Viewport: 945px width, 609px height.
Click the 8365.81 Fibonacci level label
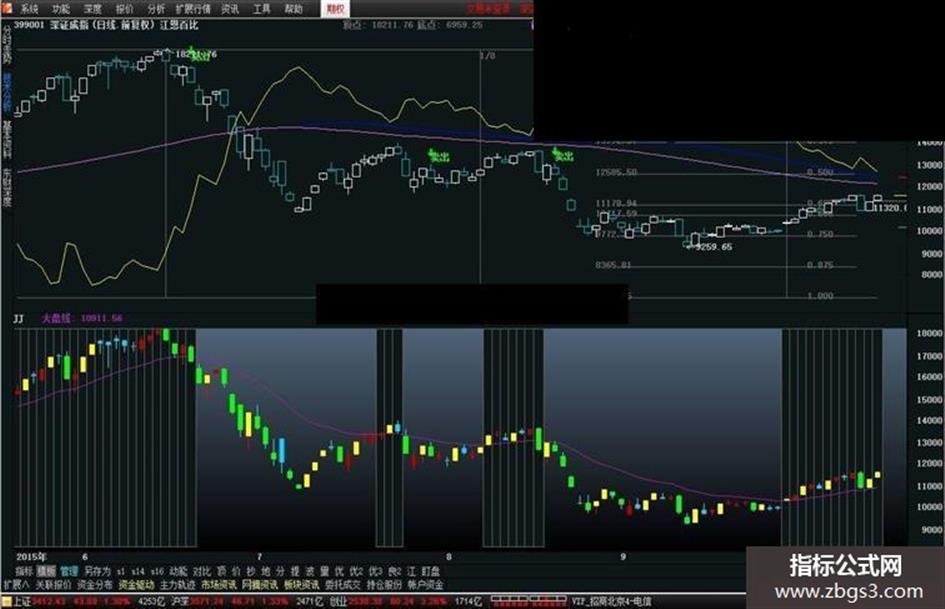coord(614,265)
